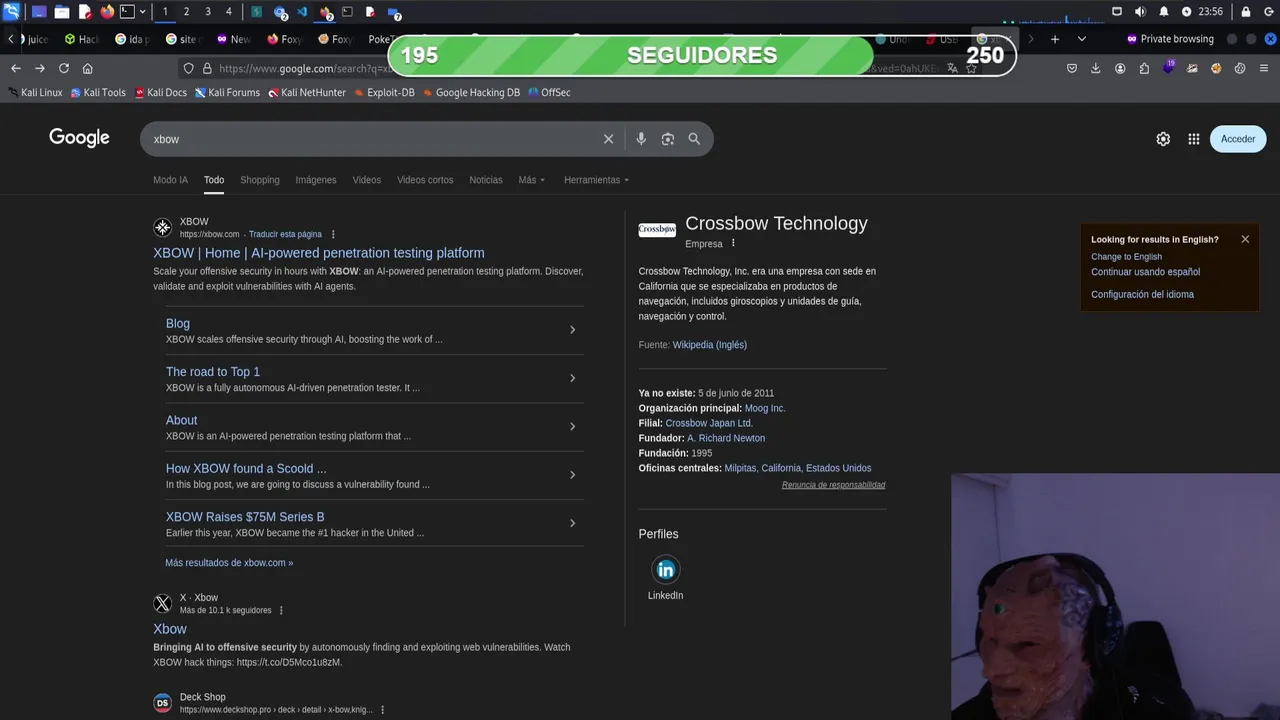The height and width of the screenshot is (720, 1280).
Task: Open the Pocket save icon in toolbar
Action: pyautogui.click(x=1072, y=68)
